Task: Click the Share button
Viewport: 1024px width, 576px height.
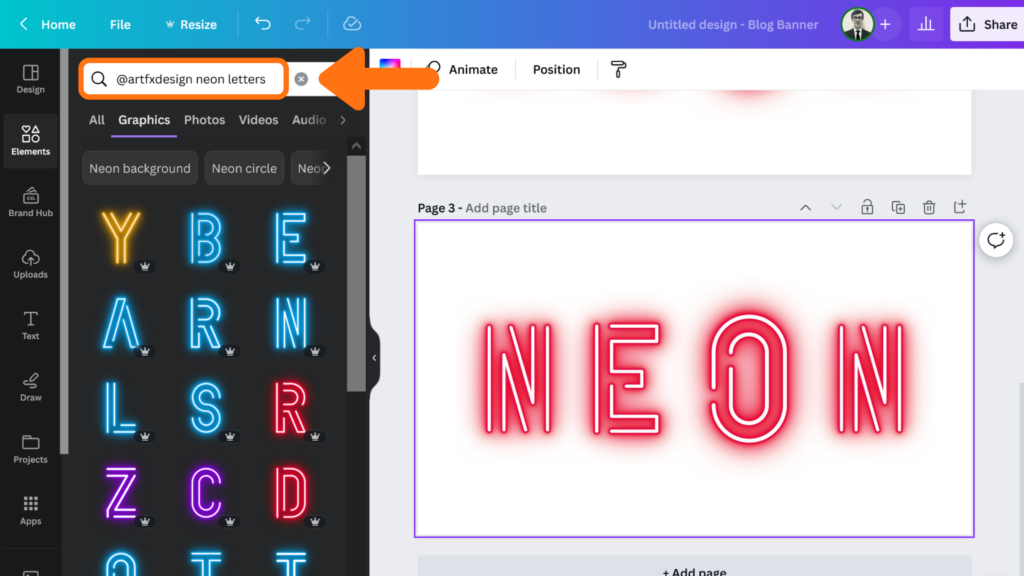Action: point(987,24)
